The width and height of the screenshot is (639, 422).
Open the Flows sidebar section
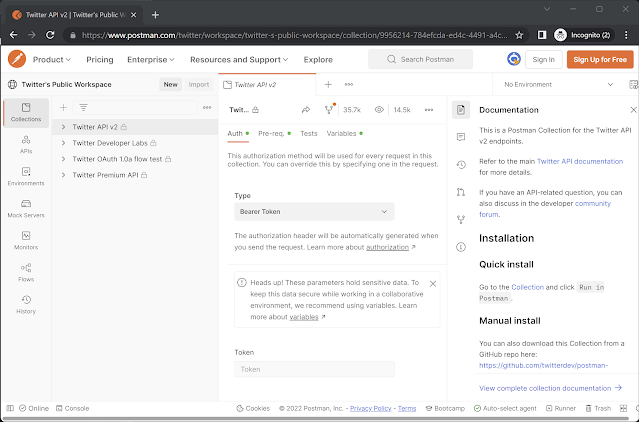point(26,273)
